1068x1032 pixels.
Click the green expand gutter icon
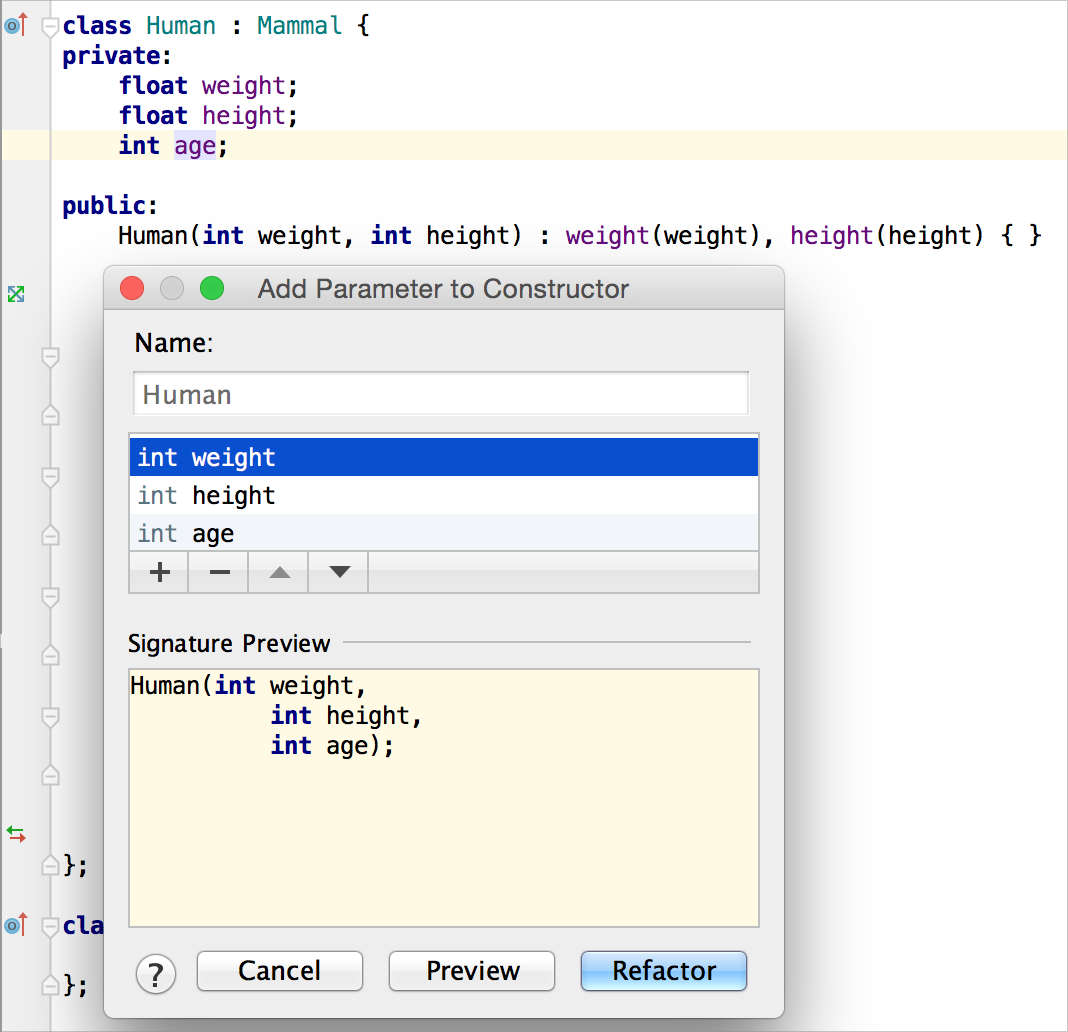click(x=16, y=294)
